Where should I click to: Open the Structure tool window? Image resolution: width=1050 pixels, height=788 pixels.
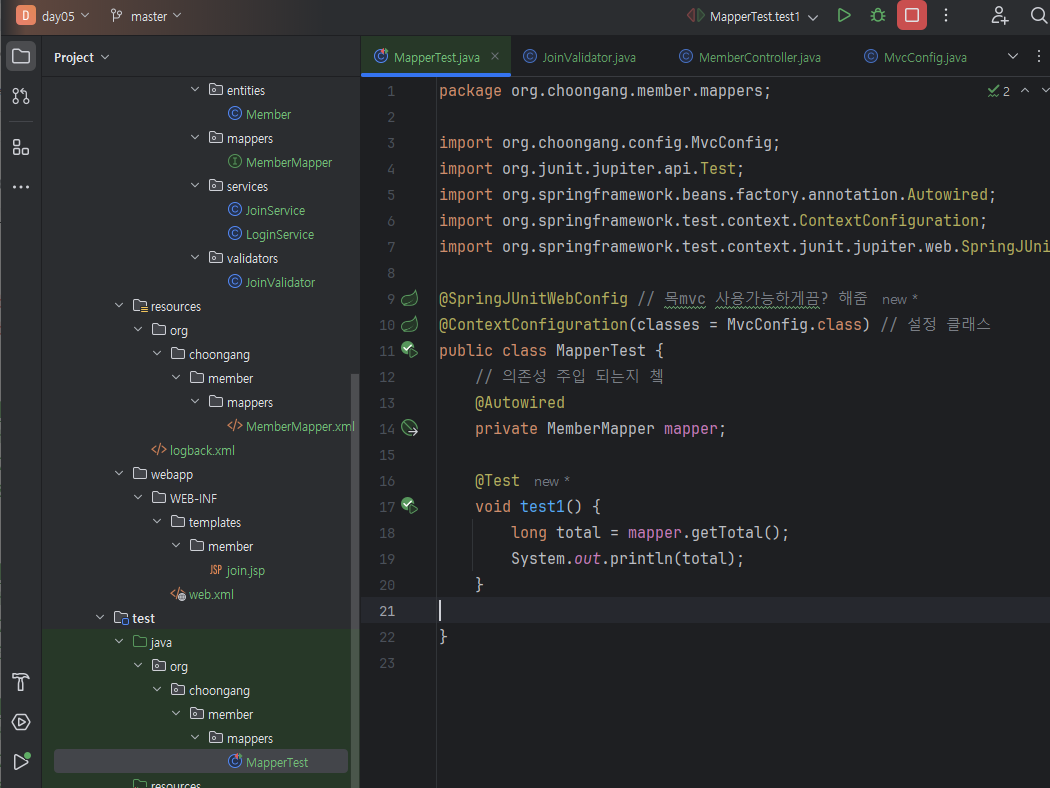[21, 147]
